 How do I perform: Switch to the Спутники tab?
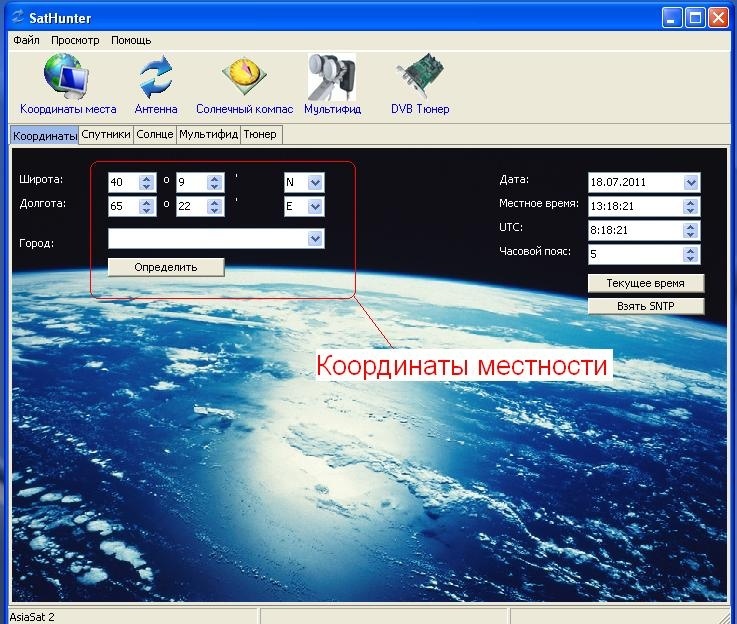pyautogui.click(x=106, y=134)
